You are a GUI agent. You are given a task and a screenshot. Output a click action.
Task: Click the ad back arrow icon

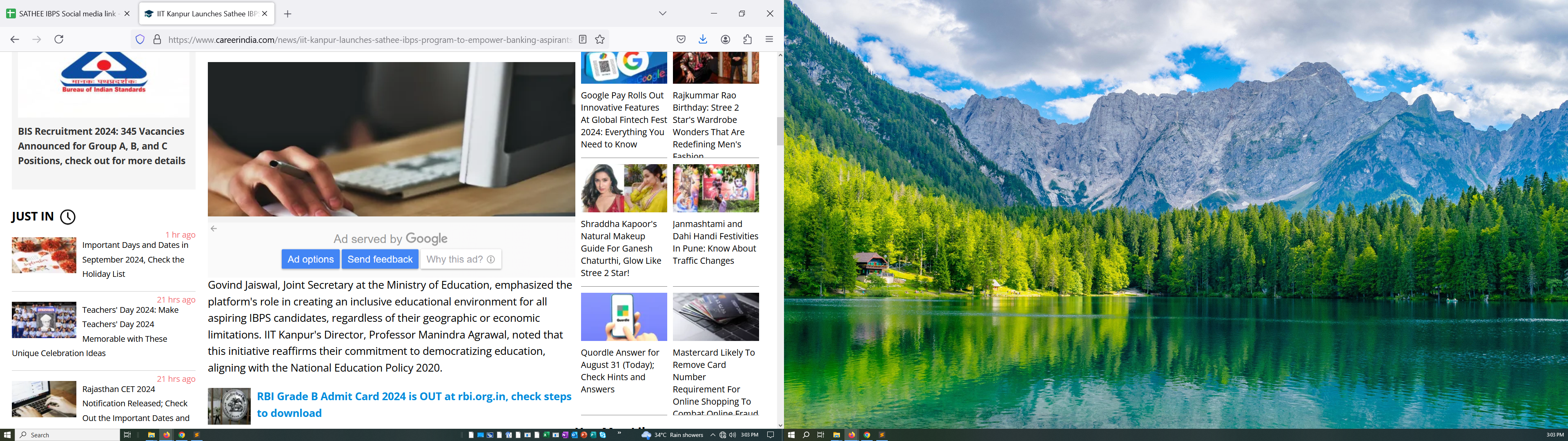click(x=214, y=229)
